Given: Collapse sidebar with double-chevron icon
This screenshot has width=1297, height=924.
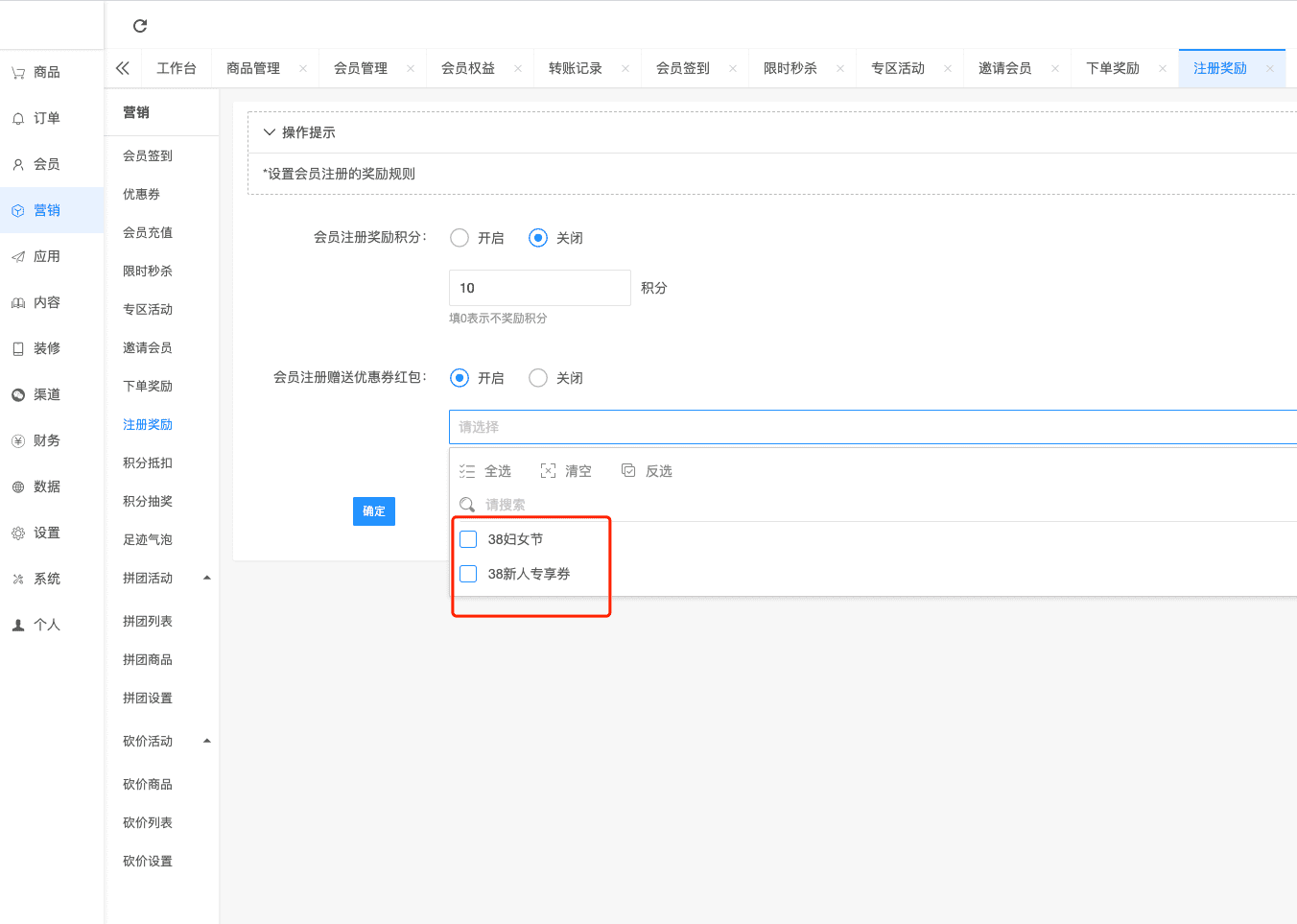Looking at the screenshot, I should pos(123,68).
